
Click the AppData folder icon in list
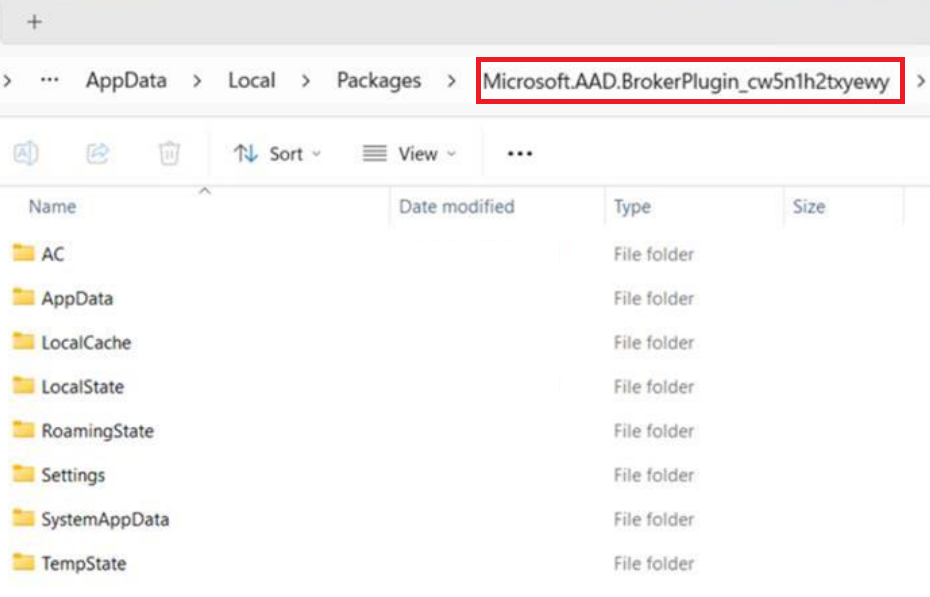click(24, 297)
